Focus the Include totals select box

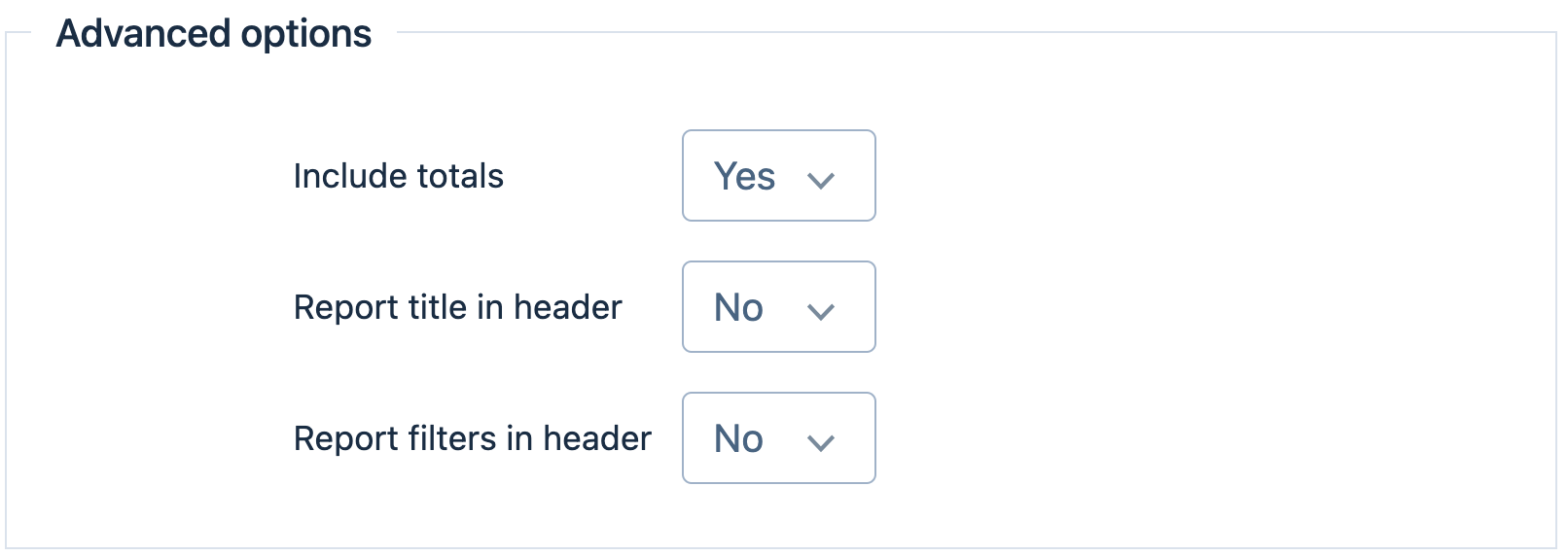[778, 176]
